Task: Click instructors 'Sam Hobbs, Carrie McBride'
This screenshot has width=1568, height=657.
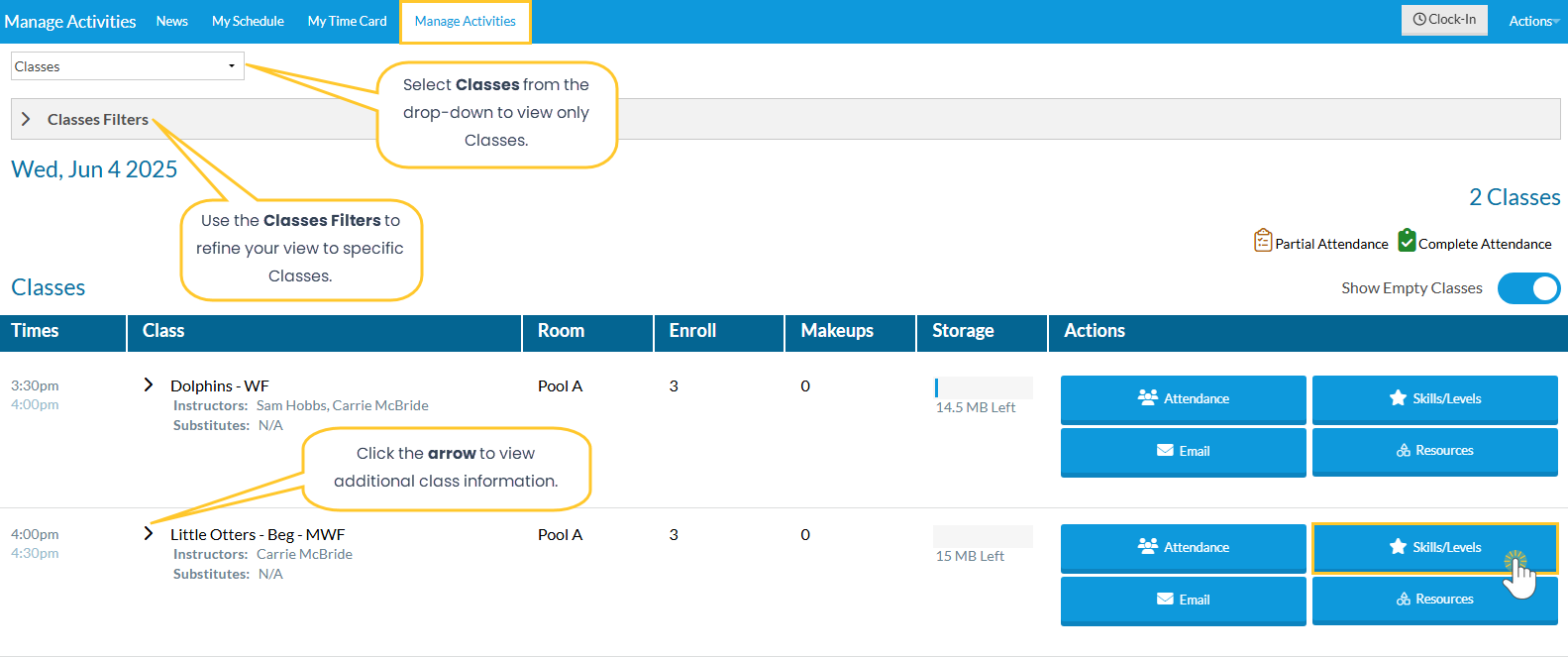Action: 343,405
